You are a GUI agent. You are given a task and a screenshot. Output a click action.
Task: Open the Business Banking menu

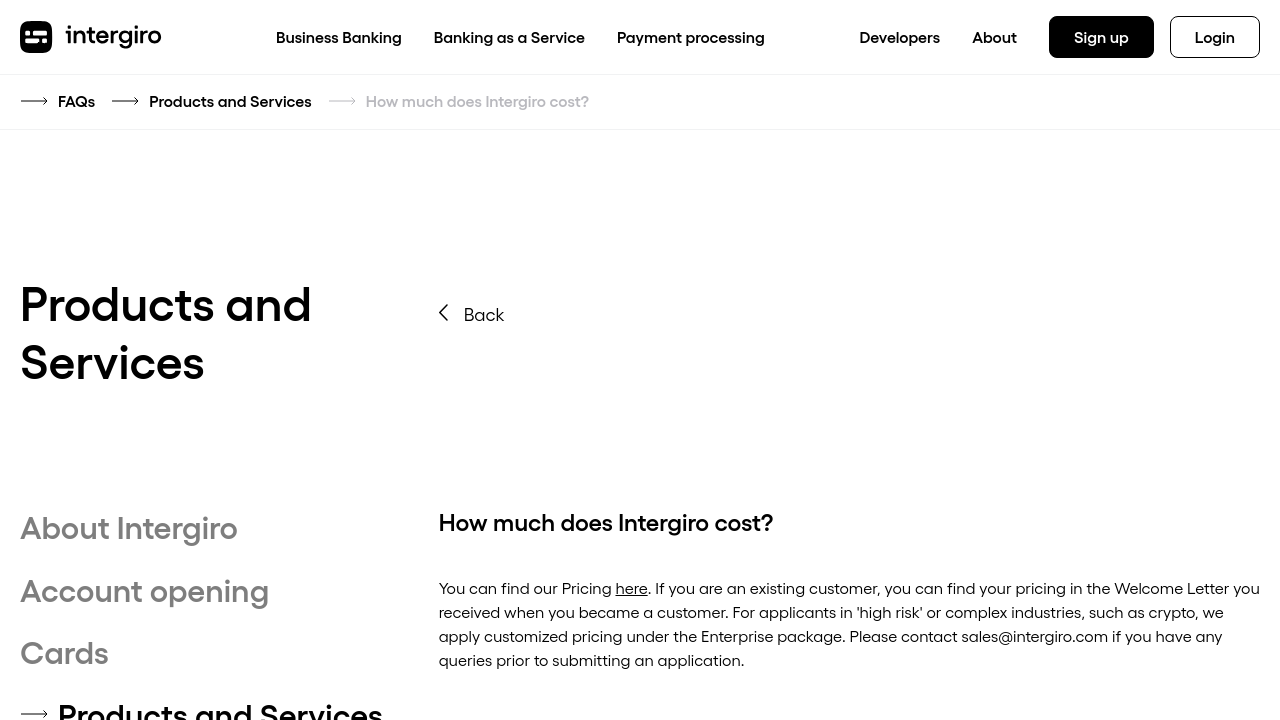point(339,37)
